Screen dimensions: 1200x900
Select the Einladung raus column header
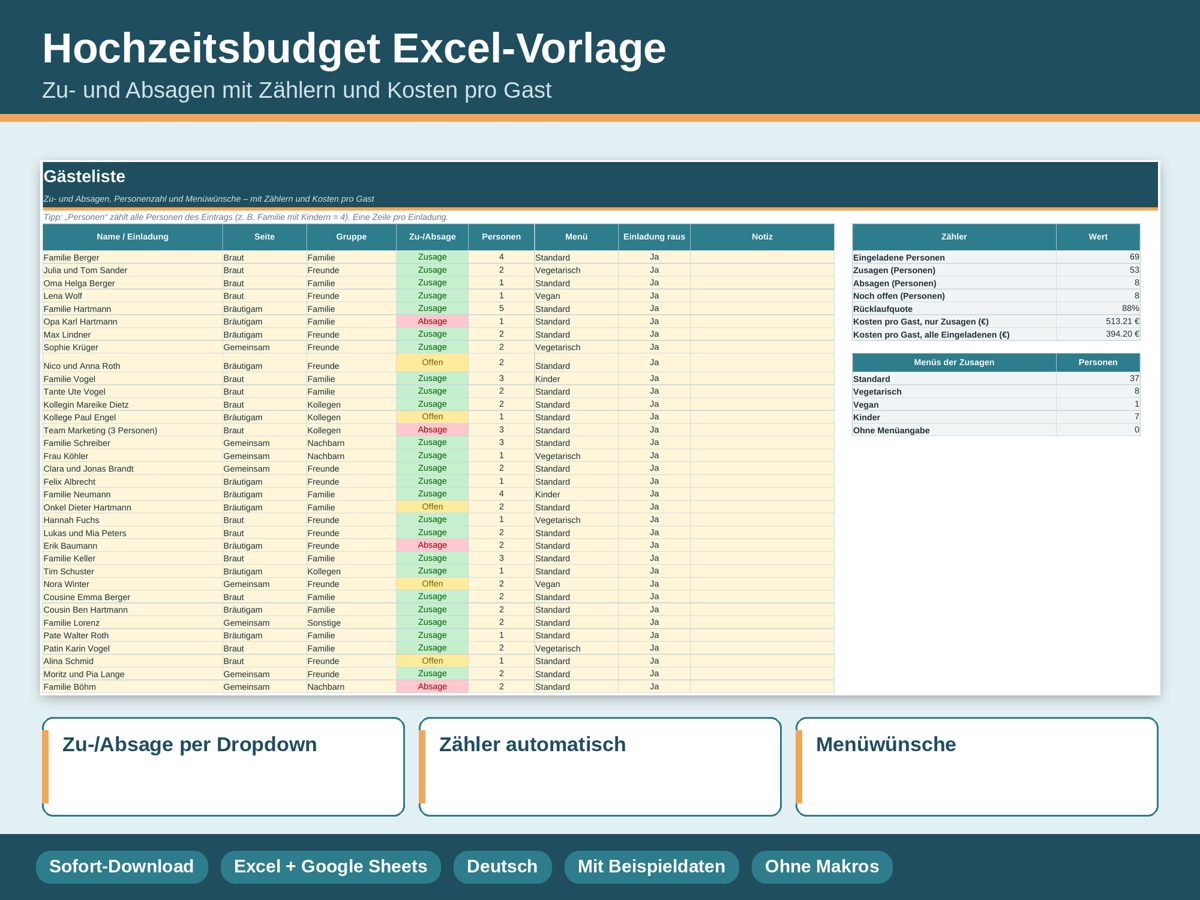coord(654,237)
